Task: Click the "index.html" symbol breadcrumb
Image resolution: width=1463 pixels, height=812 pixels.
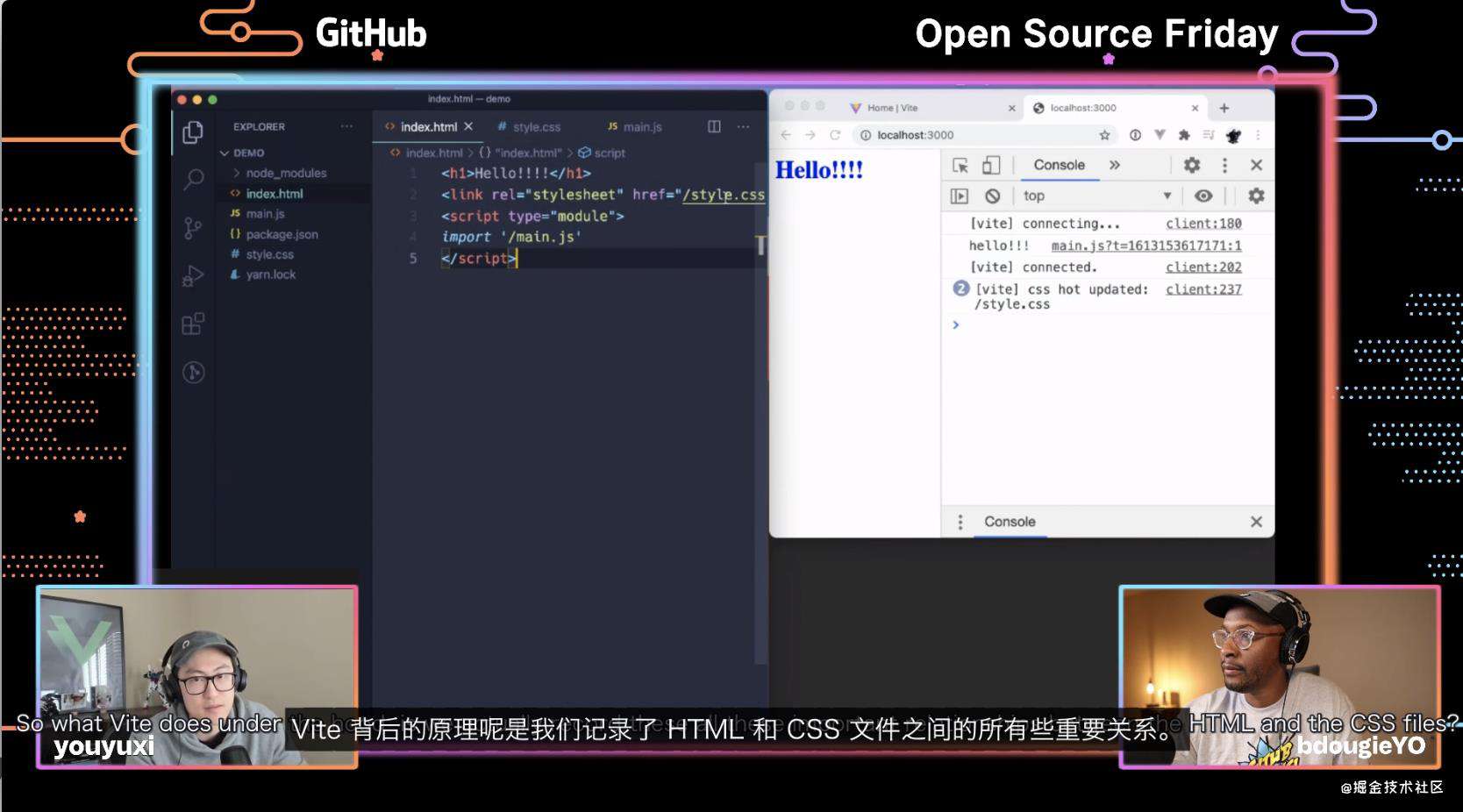Action: (520, 153)
